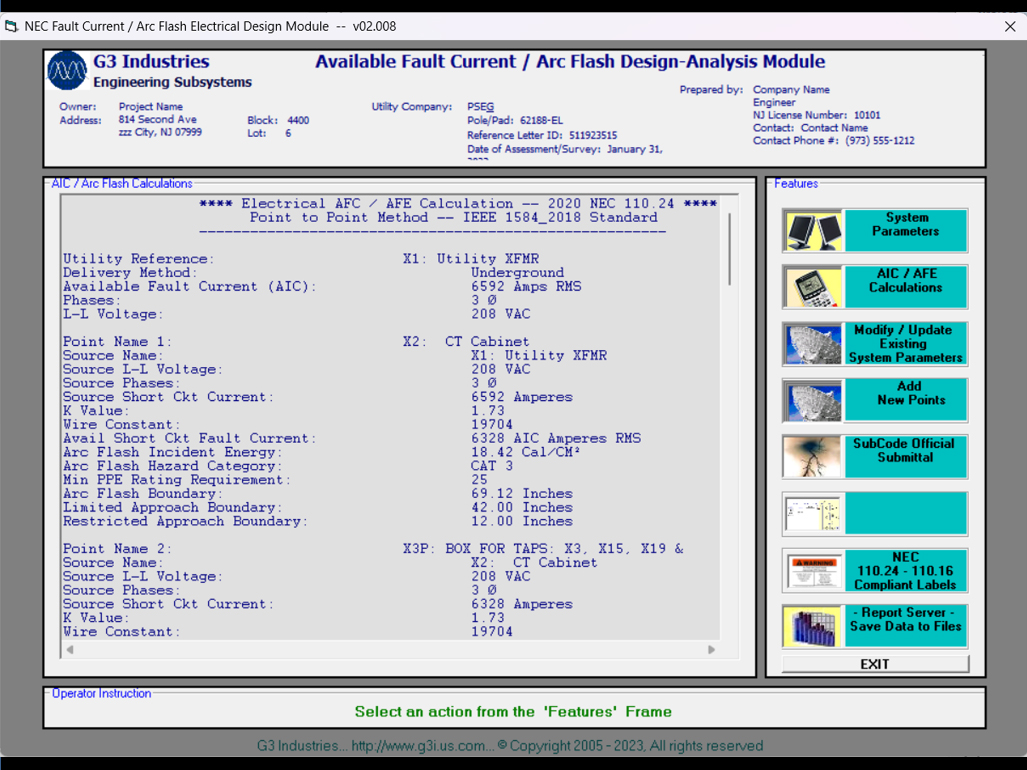Viewport: 1027px width, 770px height.
Task: Click the G3 Industries waveform logo
Action: (67, 71)
